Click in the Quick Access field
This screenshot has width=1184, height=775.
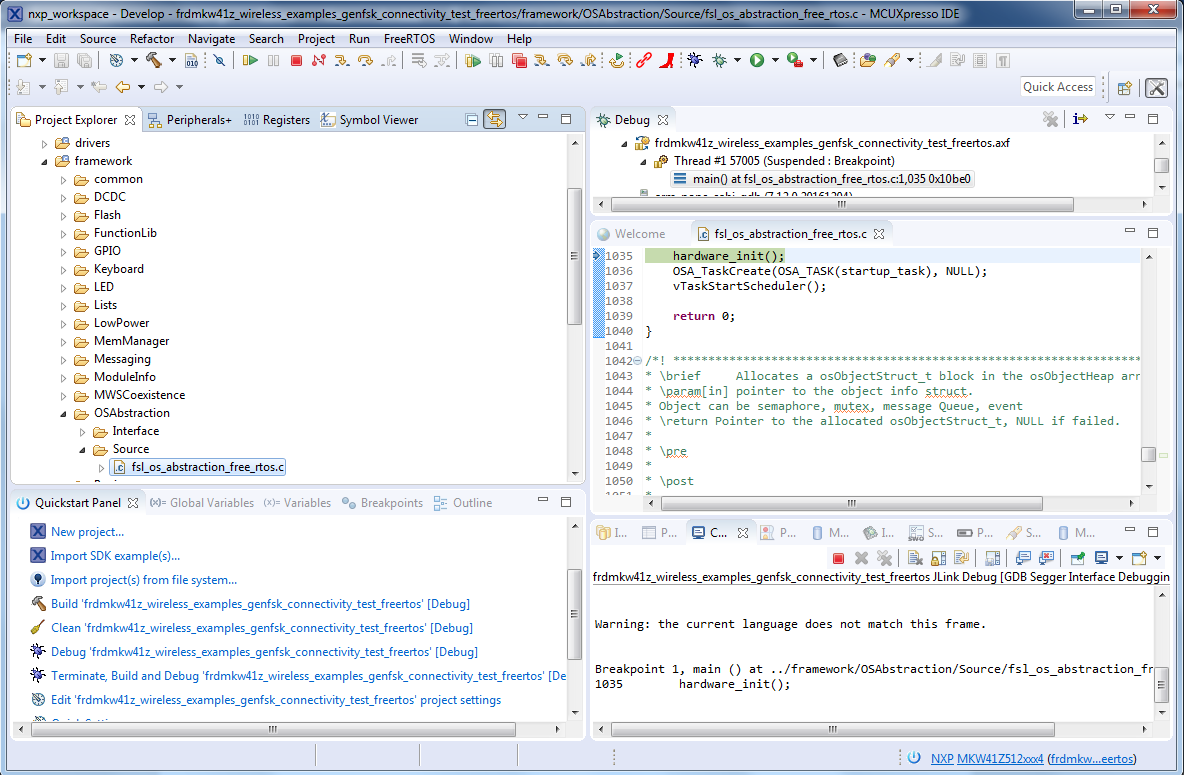(1058, 87)
